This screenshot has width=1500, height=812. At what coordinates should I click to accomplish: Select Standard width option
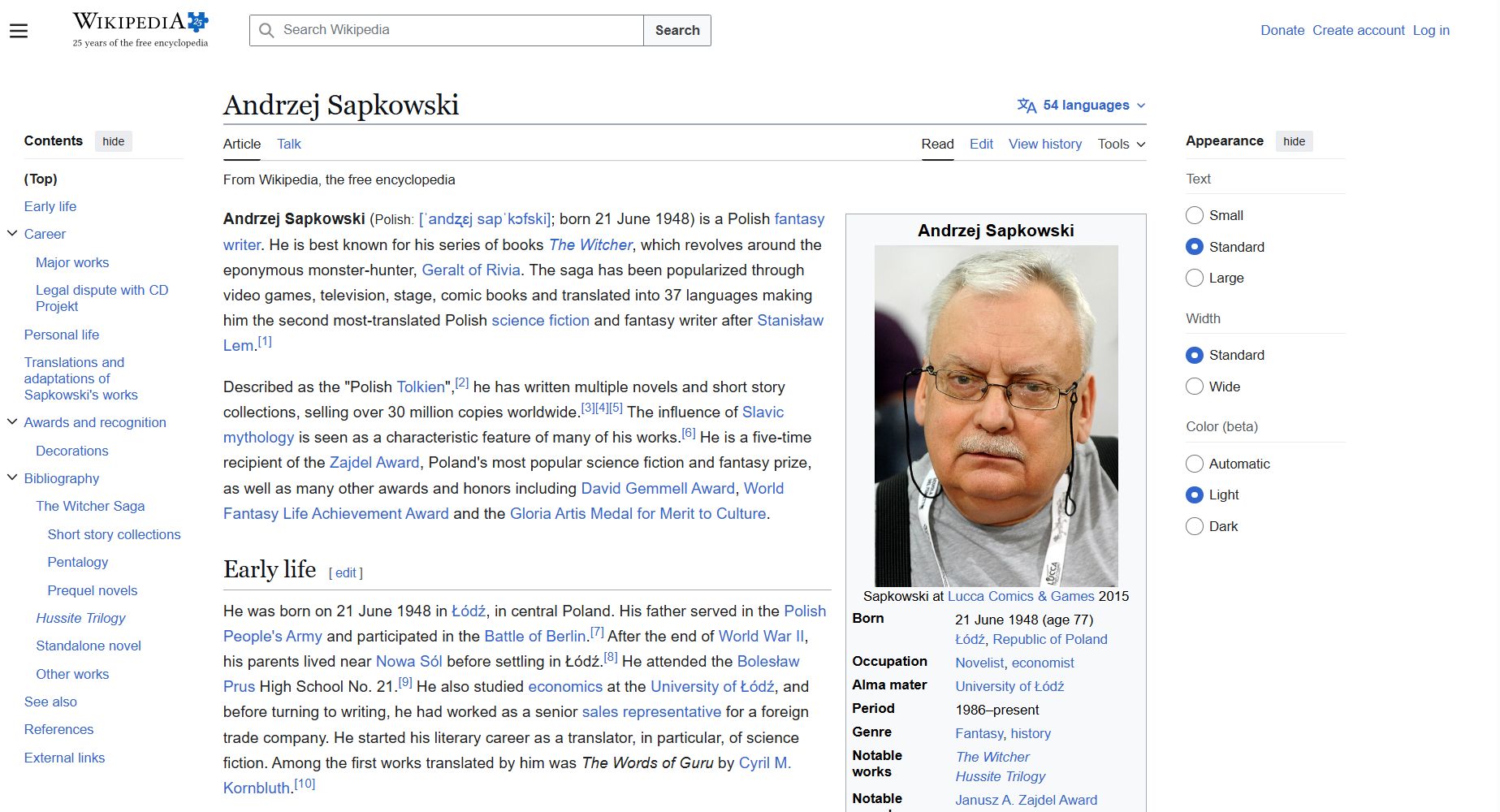[1195, 355]
